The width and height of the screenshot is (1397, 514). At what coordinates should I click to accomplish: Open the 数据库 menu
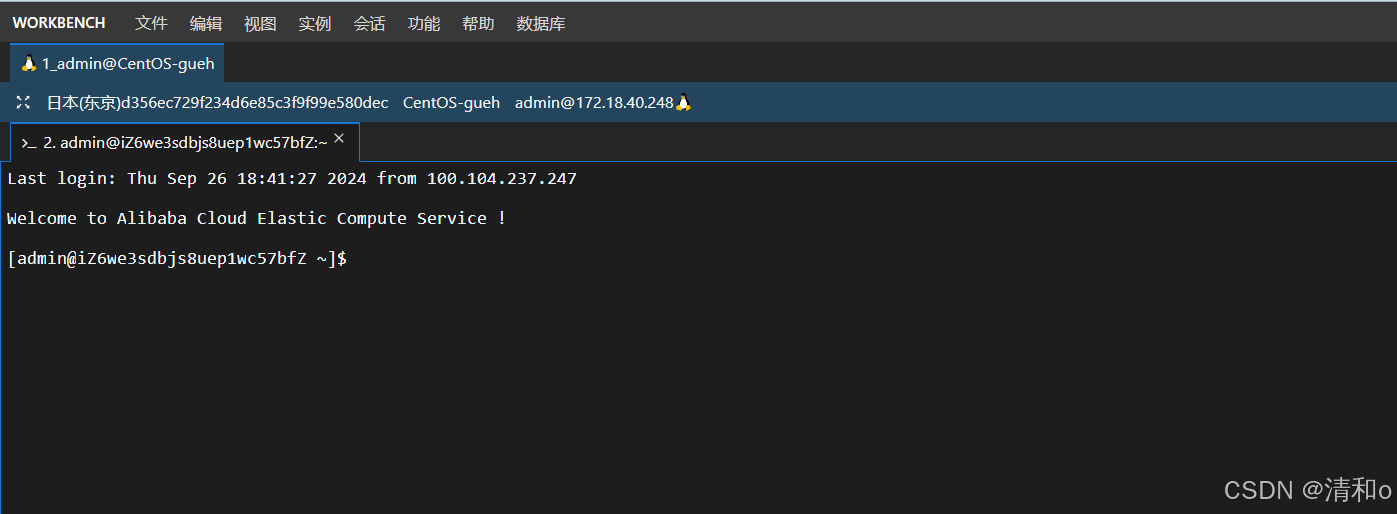[541, 23]
